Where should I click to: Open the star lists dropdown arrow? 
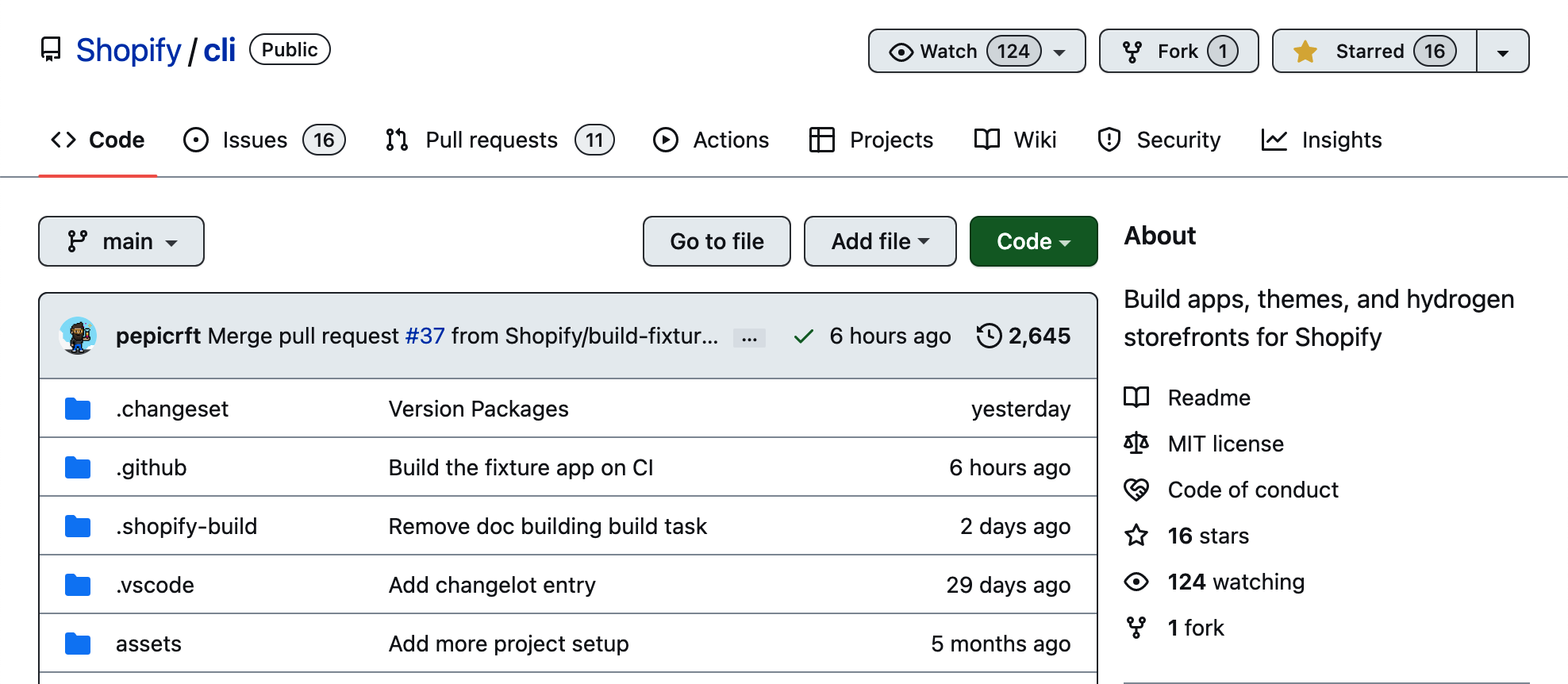coord(1502,52)
